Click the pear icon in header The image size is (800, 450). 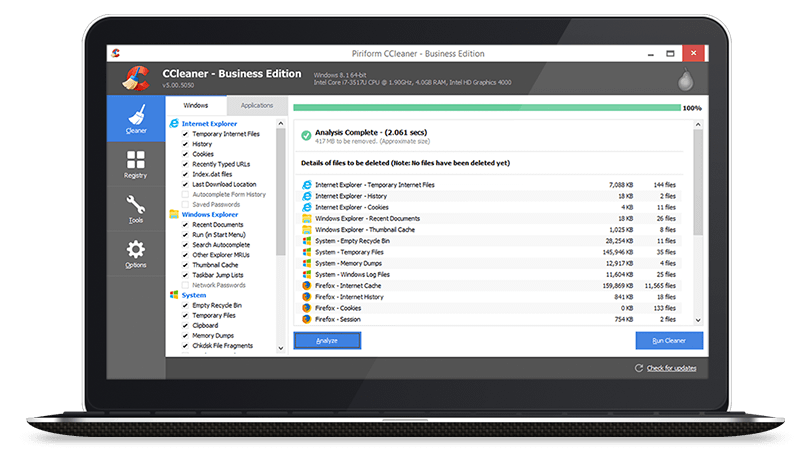(x=685, y=80)
